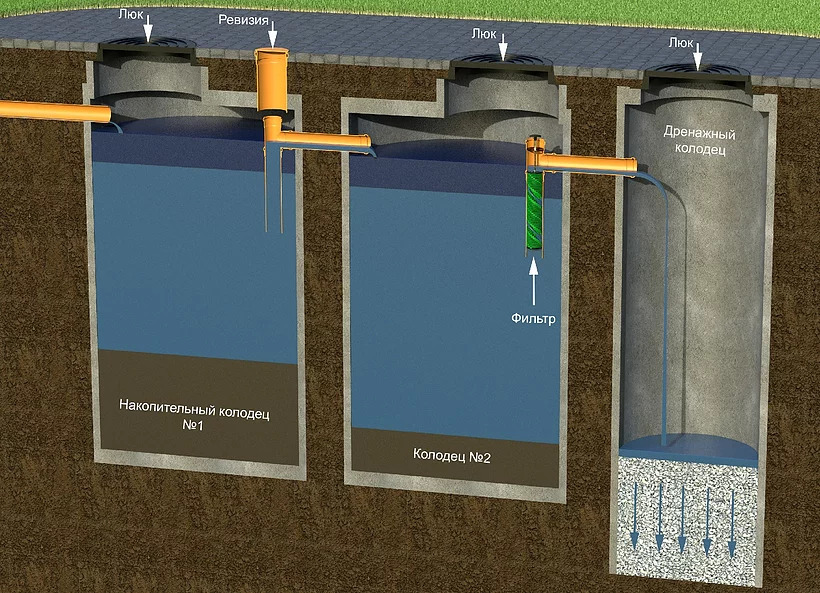This screenshot has width=820, height=593.
Task: Click the 'Колодец №2' label
Action: tap(452, 455)
